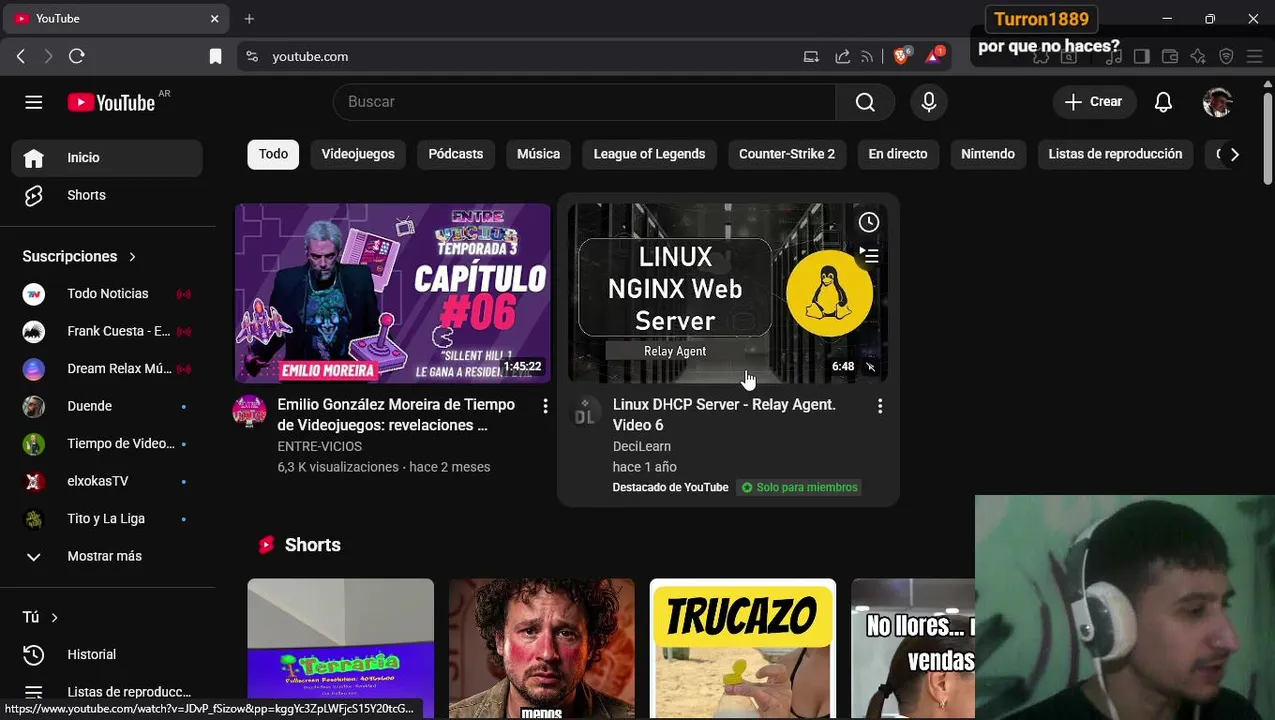Open elxokasTV subscription channel

[x=107, y=481]
